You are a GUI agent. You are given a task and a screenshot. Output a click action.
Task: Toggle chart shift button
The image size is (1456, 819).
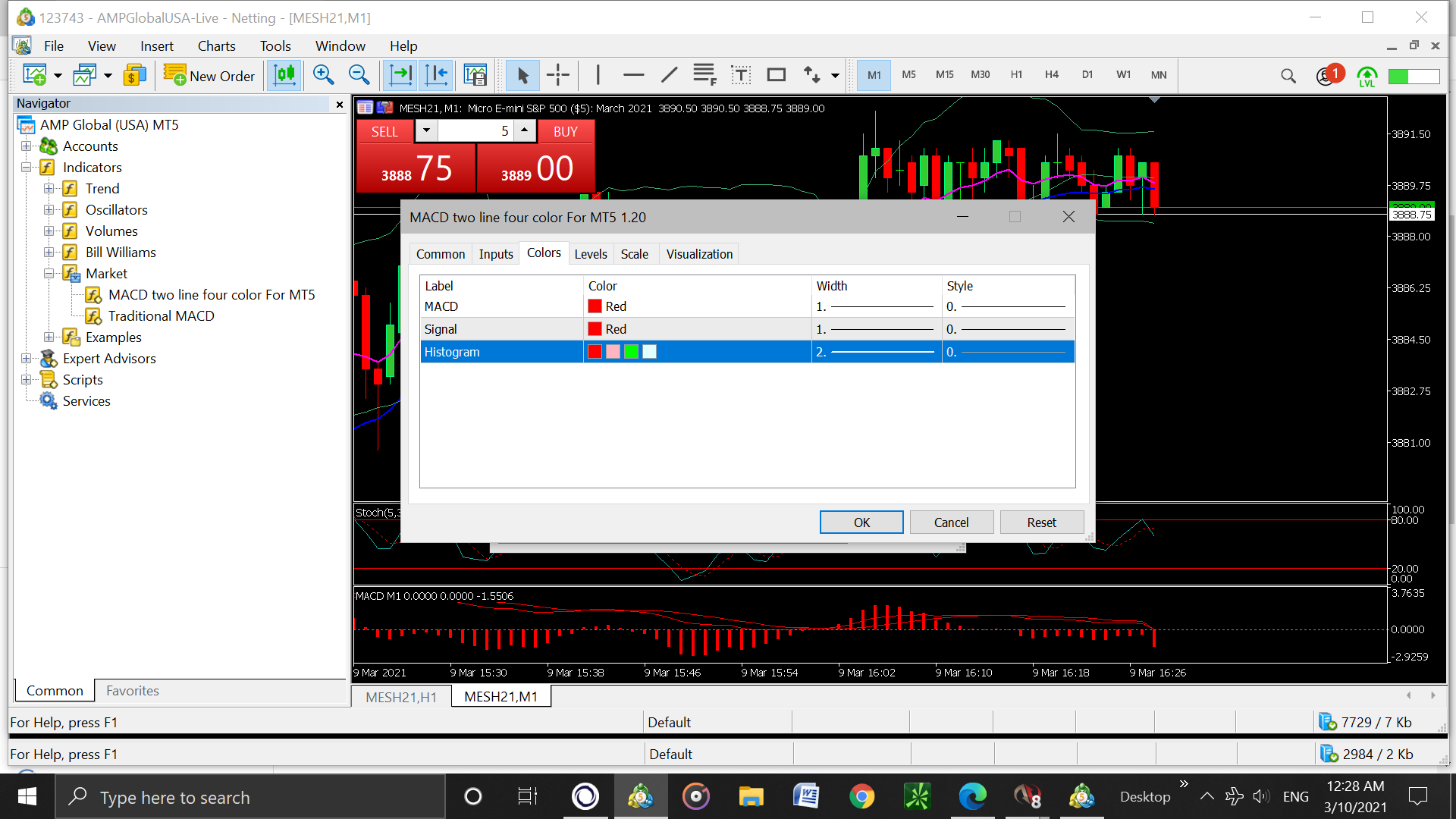pos(437,75)
